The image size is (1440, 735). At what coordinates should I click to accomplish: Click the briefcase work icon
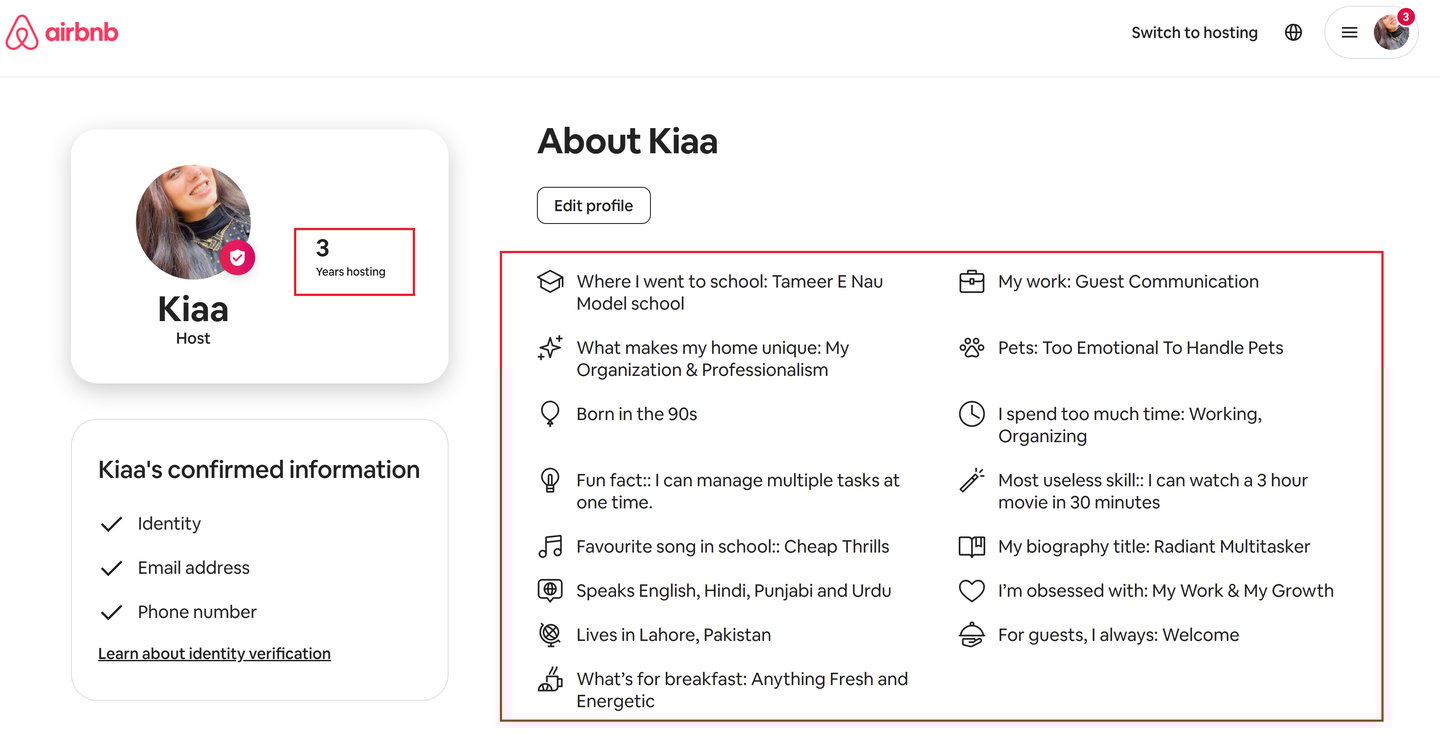coord(971,282)
